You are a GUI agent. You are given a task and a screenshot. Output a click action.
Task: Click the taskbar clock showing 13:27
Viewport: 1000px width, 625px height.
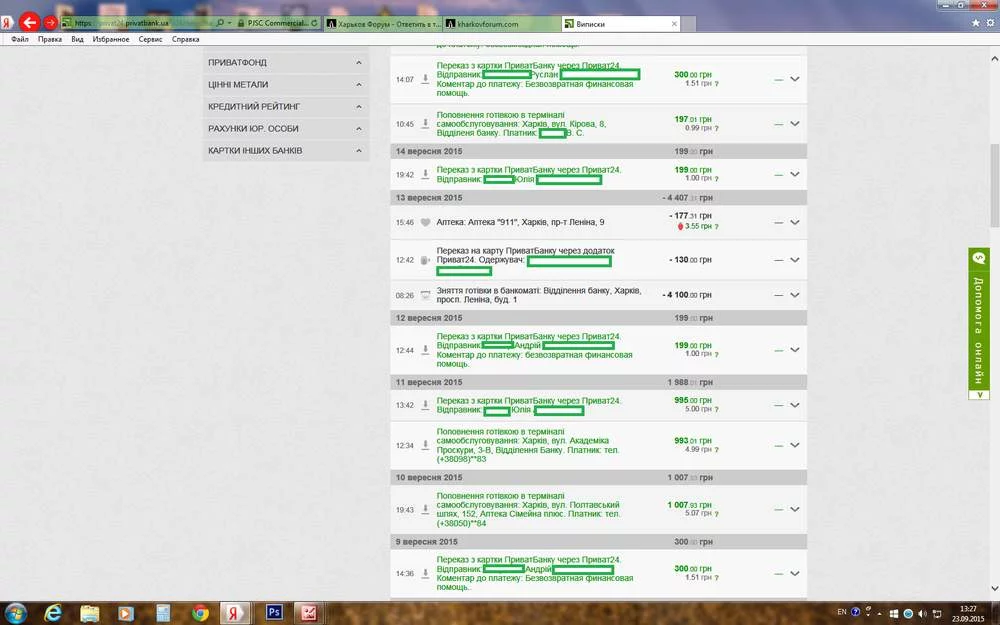pos(968,614)
